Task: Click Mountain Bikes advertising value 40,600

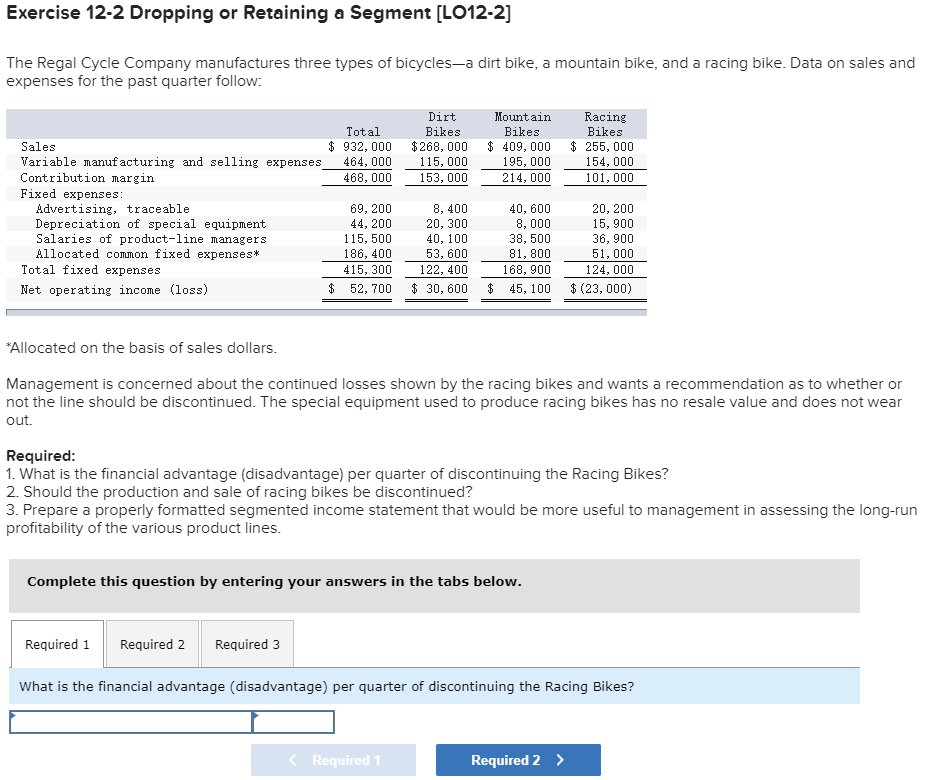Action: coord(530,209)
